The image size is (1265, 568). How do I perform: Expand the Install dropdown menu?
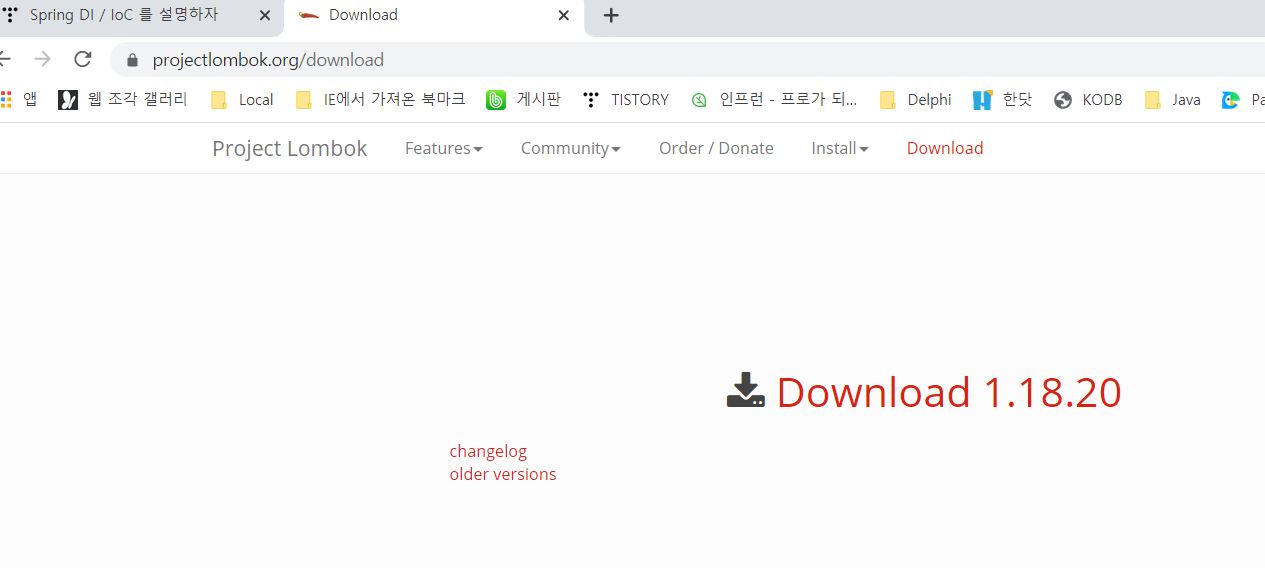(x=840, y=148)
